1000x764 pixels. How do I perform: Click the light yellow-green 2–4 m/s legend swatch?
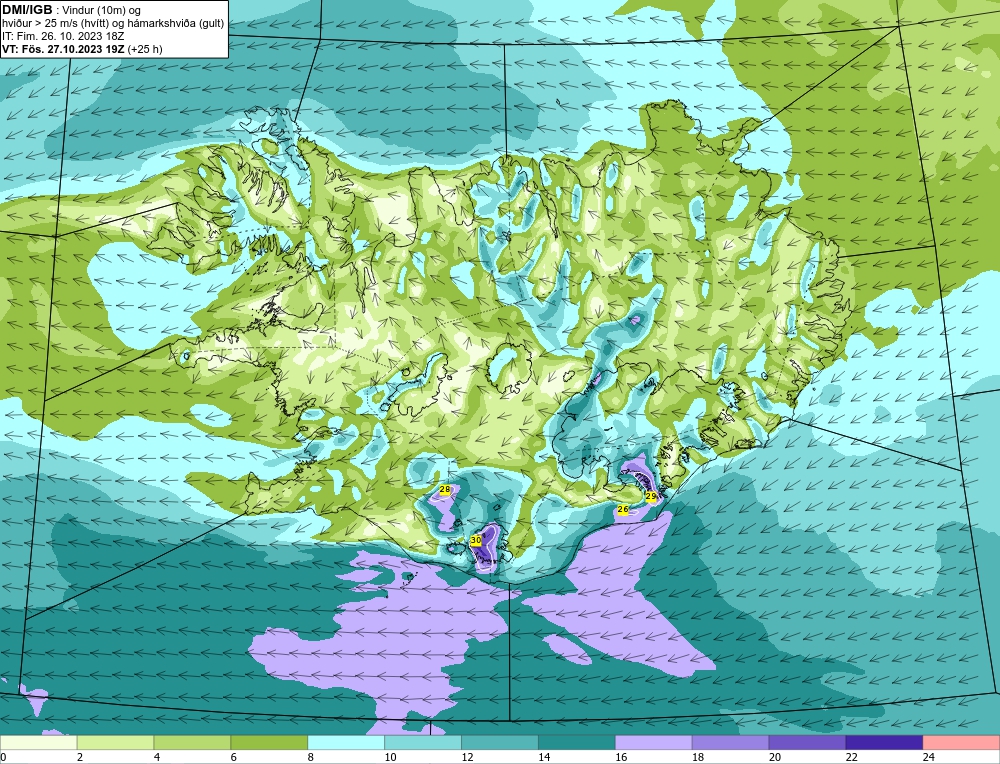(x=115, y=743)
